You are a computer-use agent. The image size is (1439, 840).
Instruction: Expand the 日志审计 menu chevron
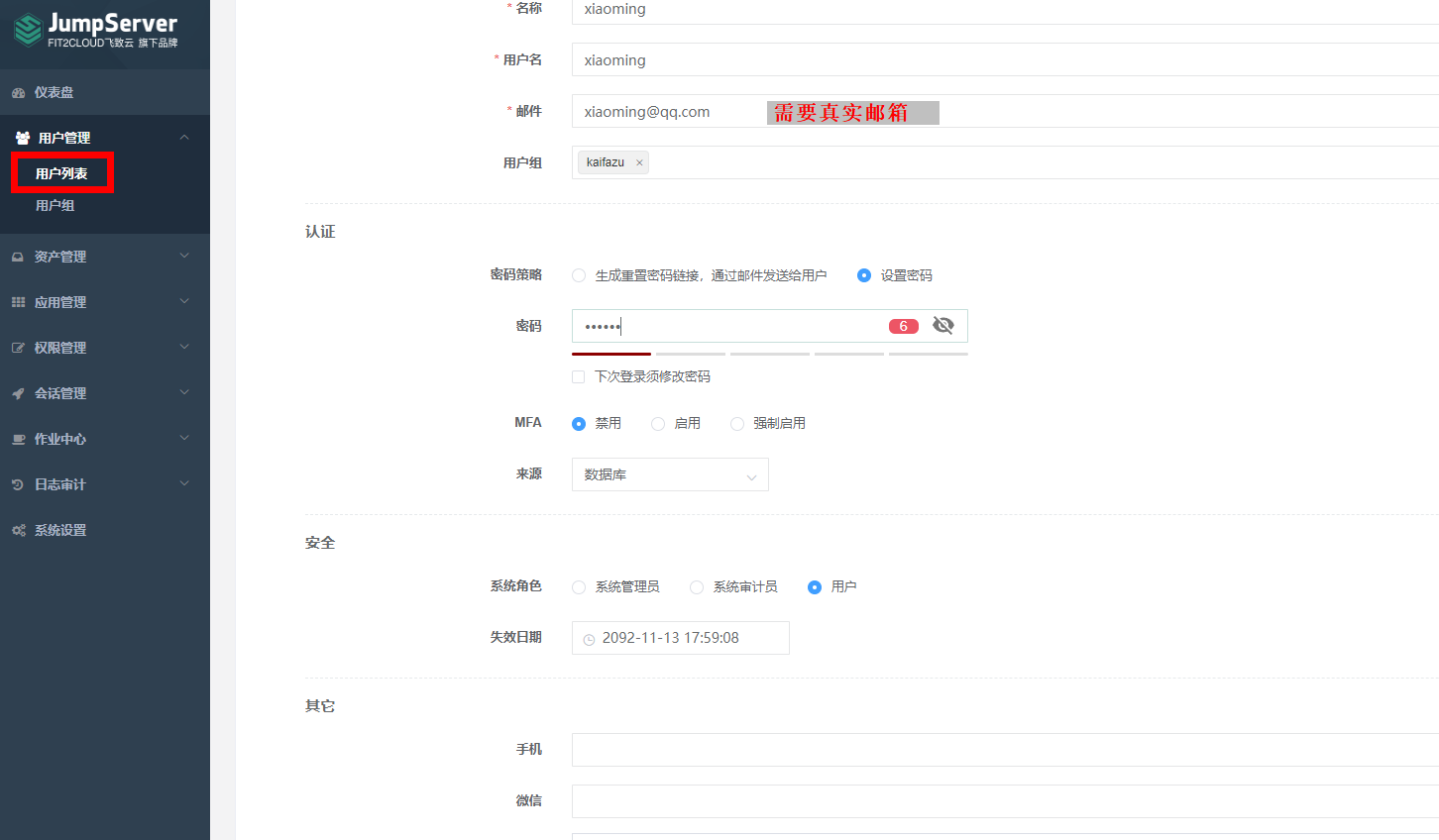pyautogui.click(x=184, y=483)
